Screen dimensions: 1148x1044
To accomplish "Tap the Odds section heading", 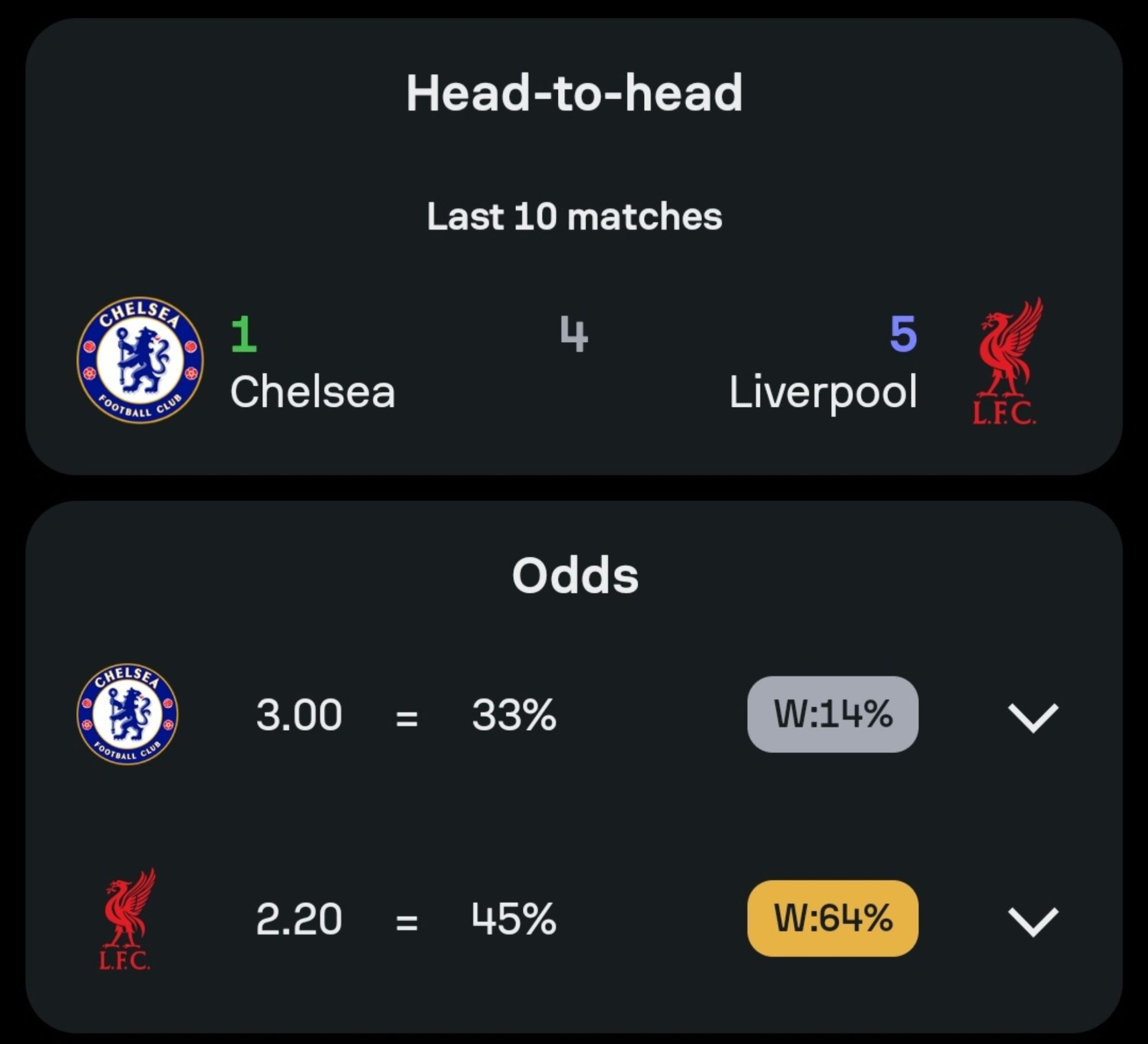I will click(575, 576).
